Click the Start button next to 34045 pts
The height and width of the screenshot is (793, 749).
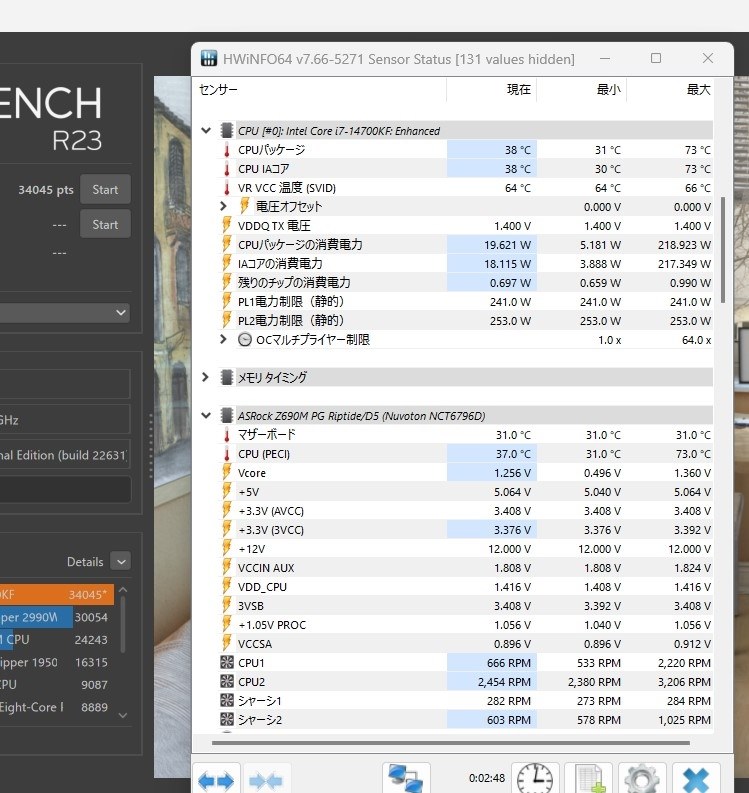[x=105, y=190]
